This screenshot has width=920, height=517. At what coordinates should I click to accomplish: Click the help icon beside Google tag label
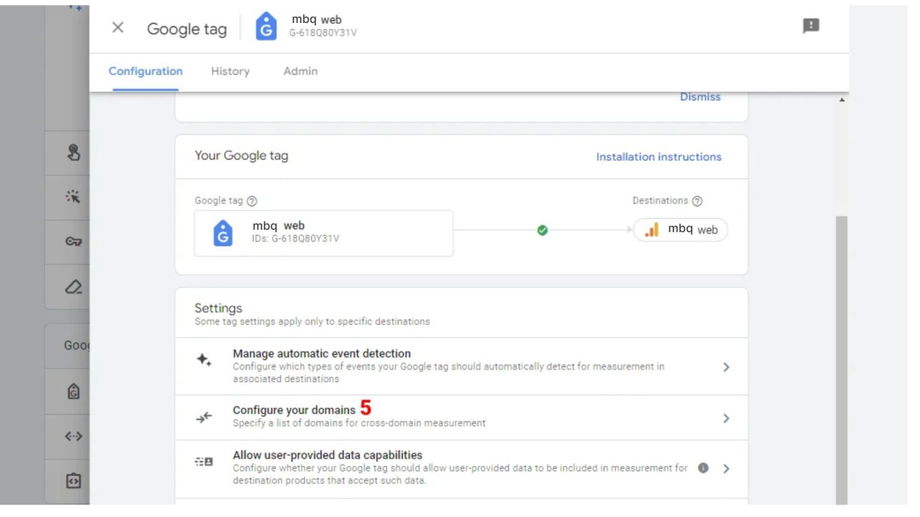click(251, 201)
